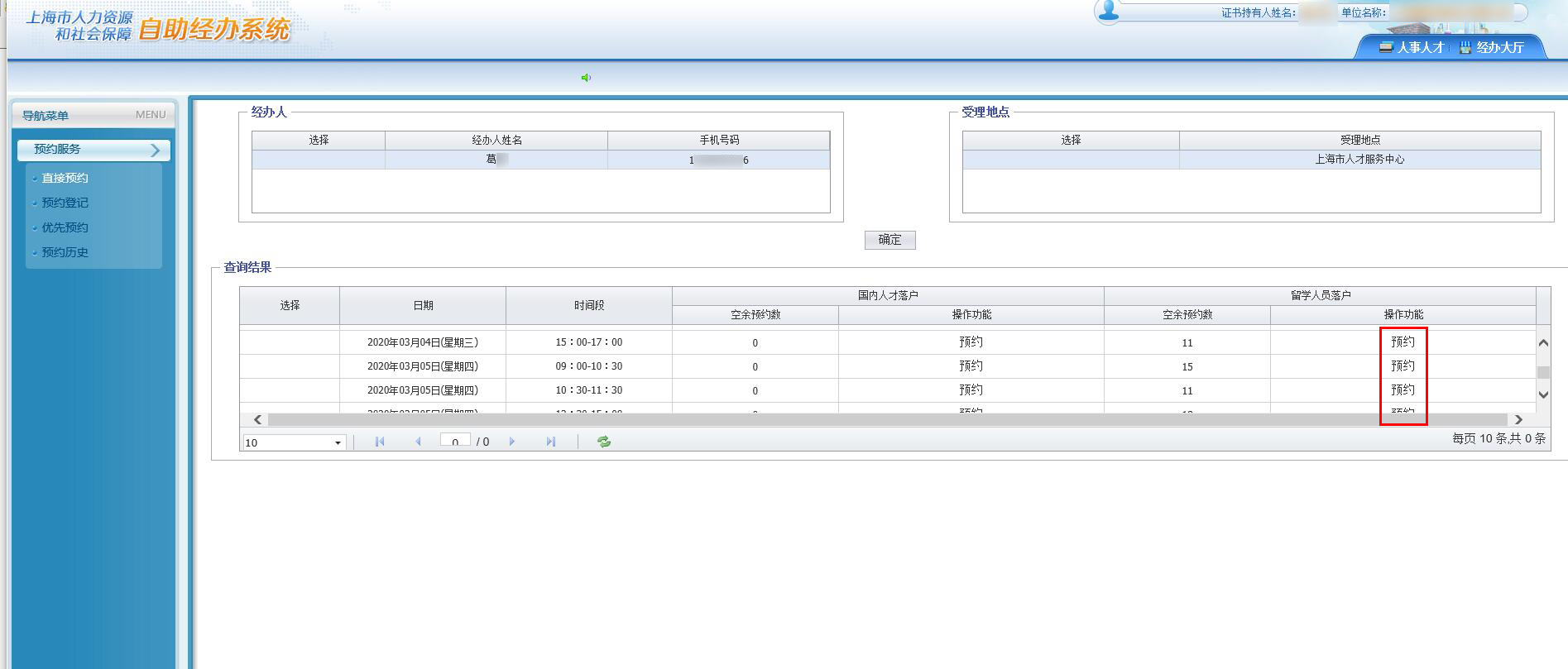1568x669 pixels.
Task: Click date cell 2020年03月04日(星期三)
Action: [x=423, y=342]
